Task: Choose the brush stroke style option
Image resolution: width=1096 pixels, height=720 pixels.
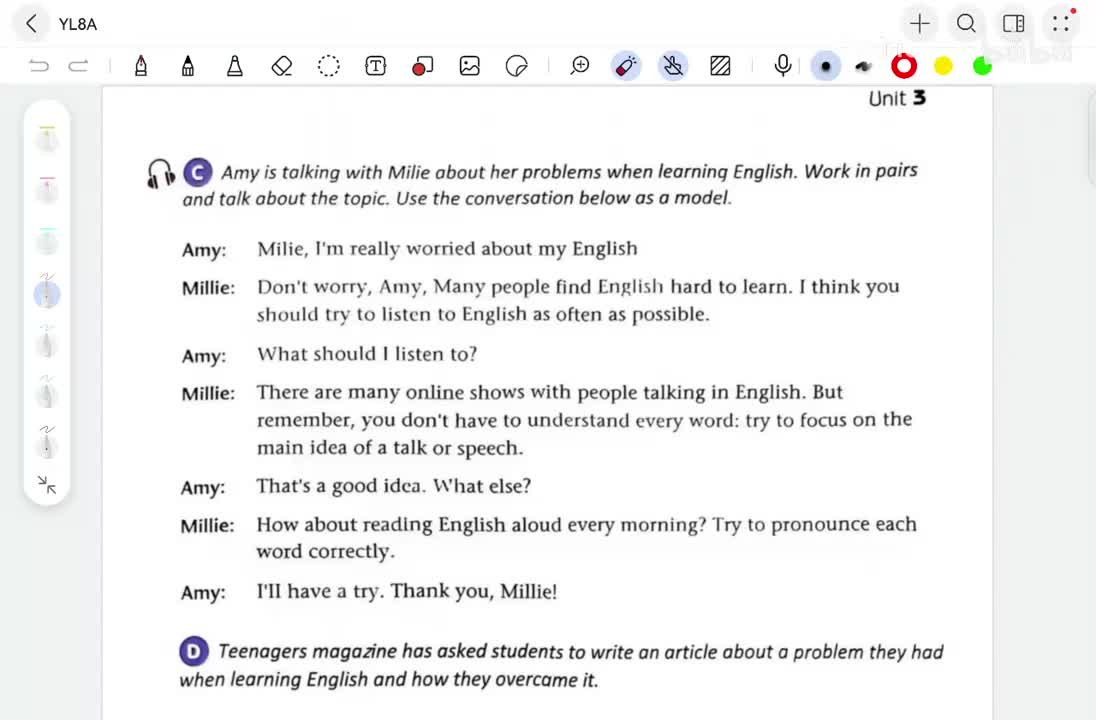Action: coord(863,66)
